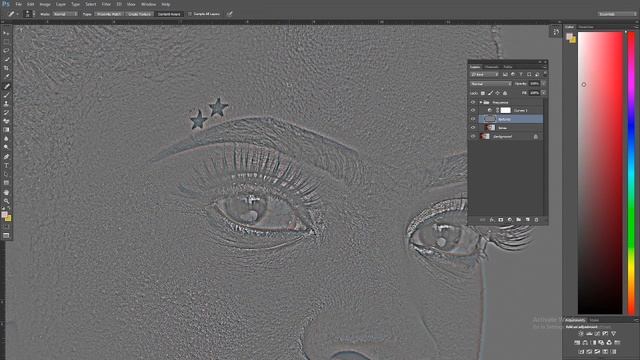The width and height of the screenshot is (640, 360).
Task: Switch to the Paths tab
Action: [x=508, y=67]
